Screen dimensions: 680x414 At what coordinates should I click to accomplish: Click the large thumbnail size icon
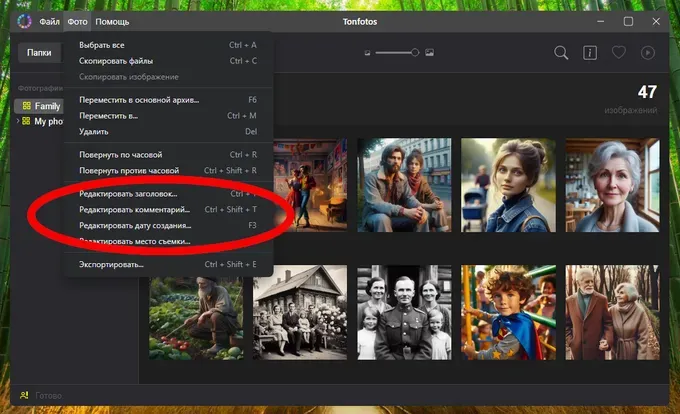429,52
